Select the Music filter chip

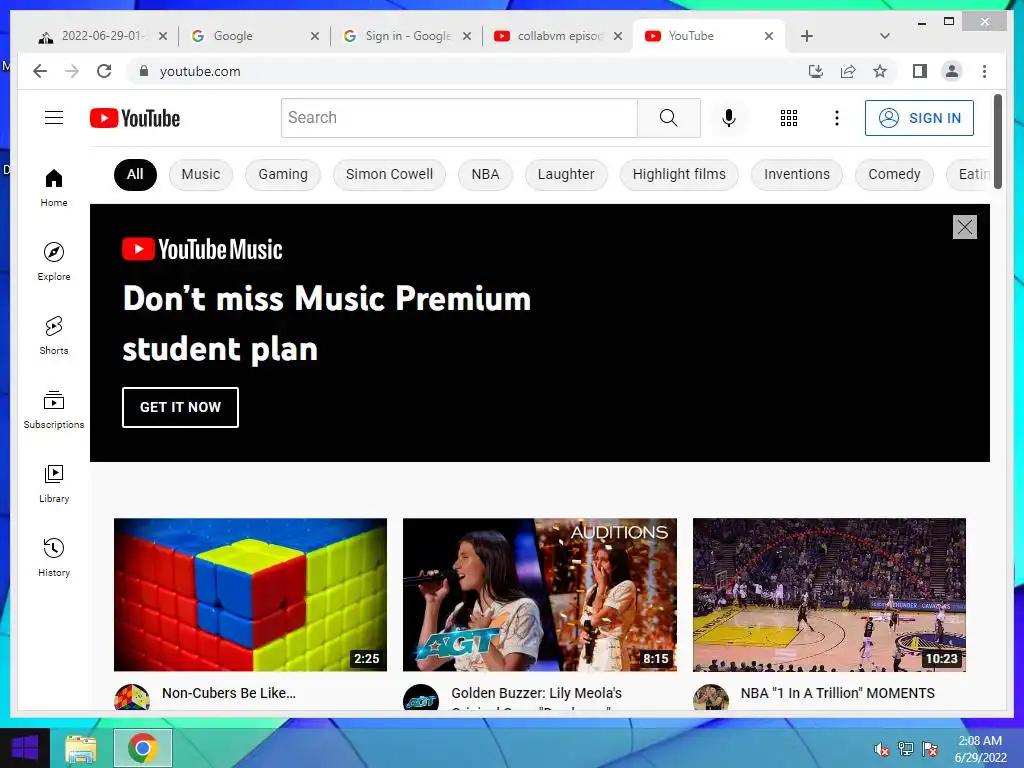click(x=200, y=174)
